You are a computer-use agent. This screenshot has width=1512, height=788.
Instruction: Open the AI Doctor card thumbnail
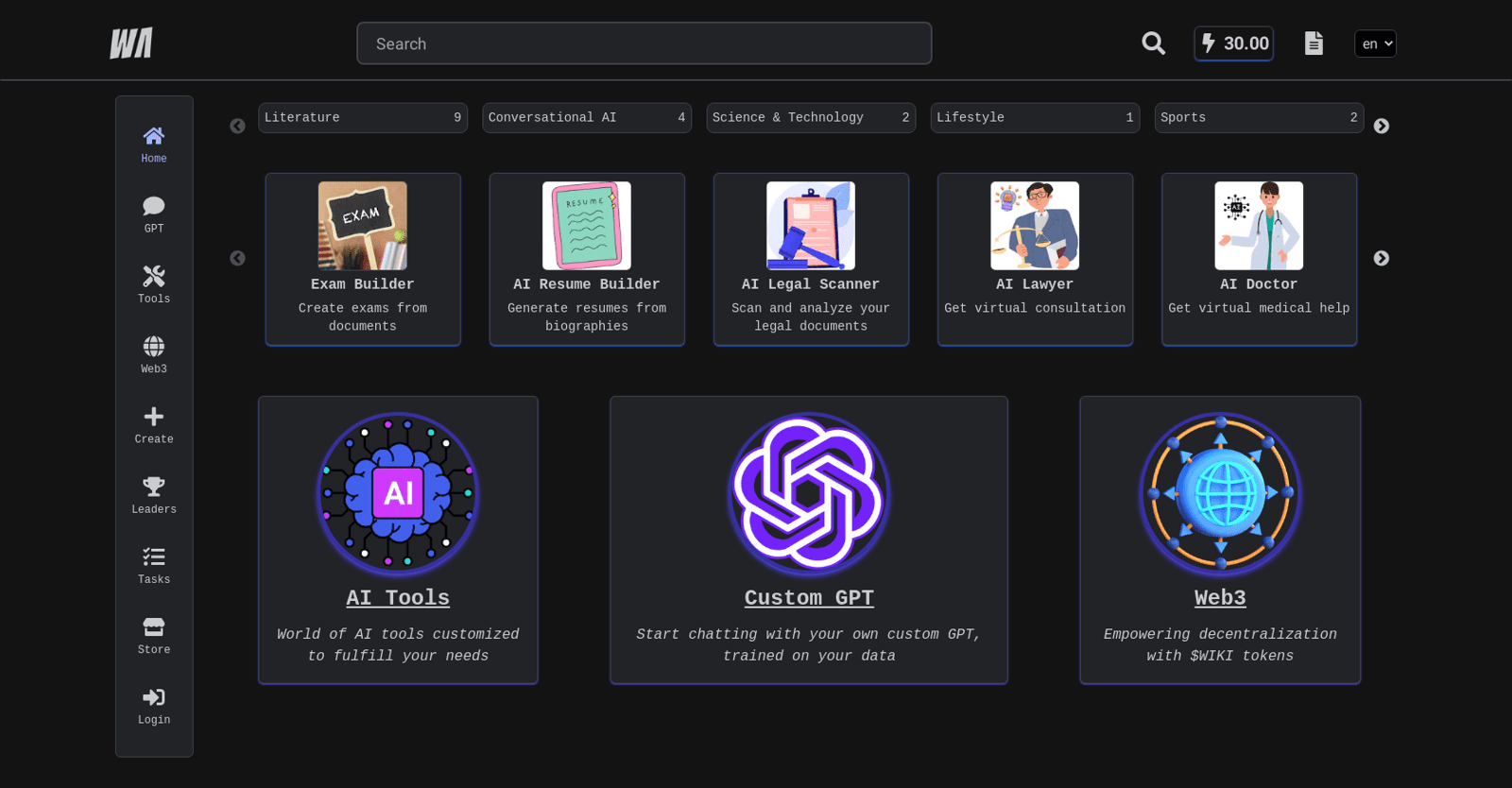point(1259,226)
